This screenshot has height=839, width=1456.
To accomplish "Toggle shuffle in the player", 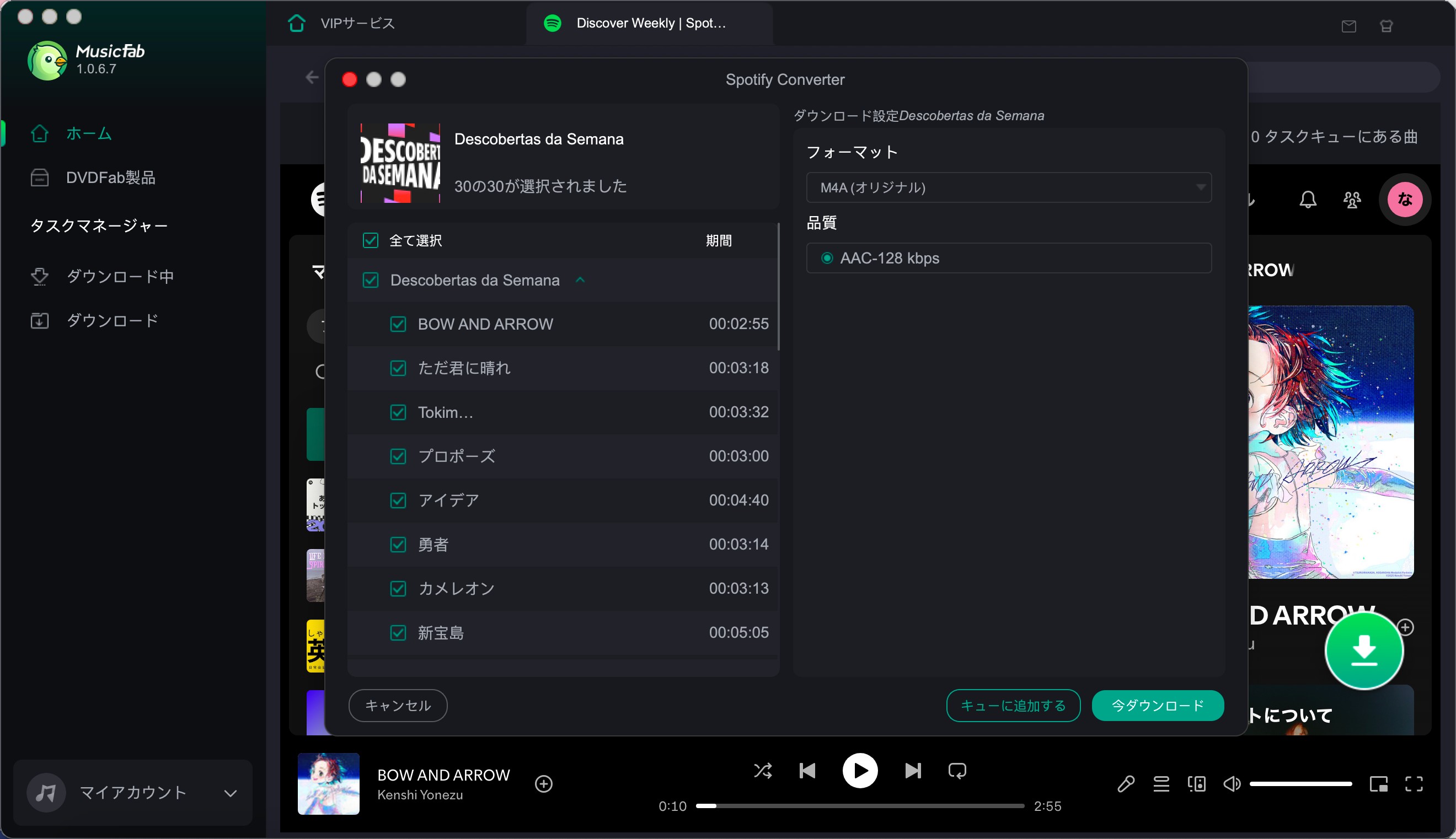I will [763, 771].
